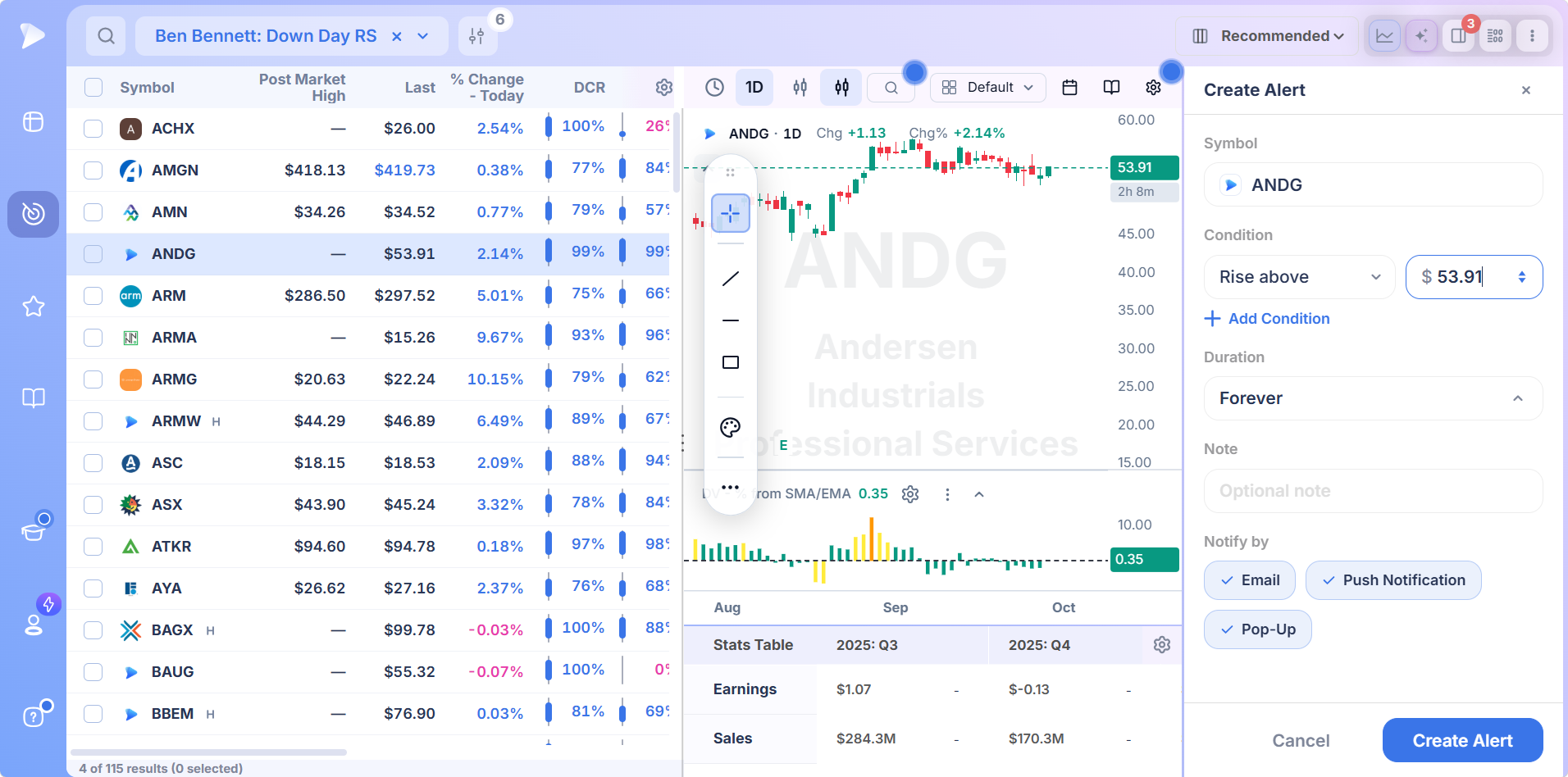Open the Forever duration dropdown

pyautogui.click(x=1373, y=398)
